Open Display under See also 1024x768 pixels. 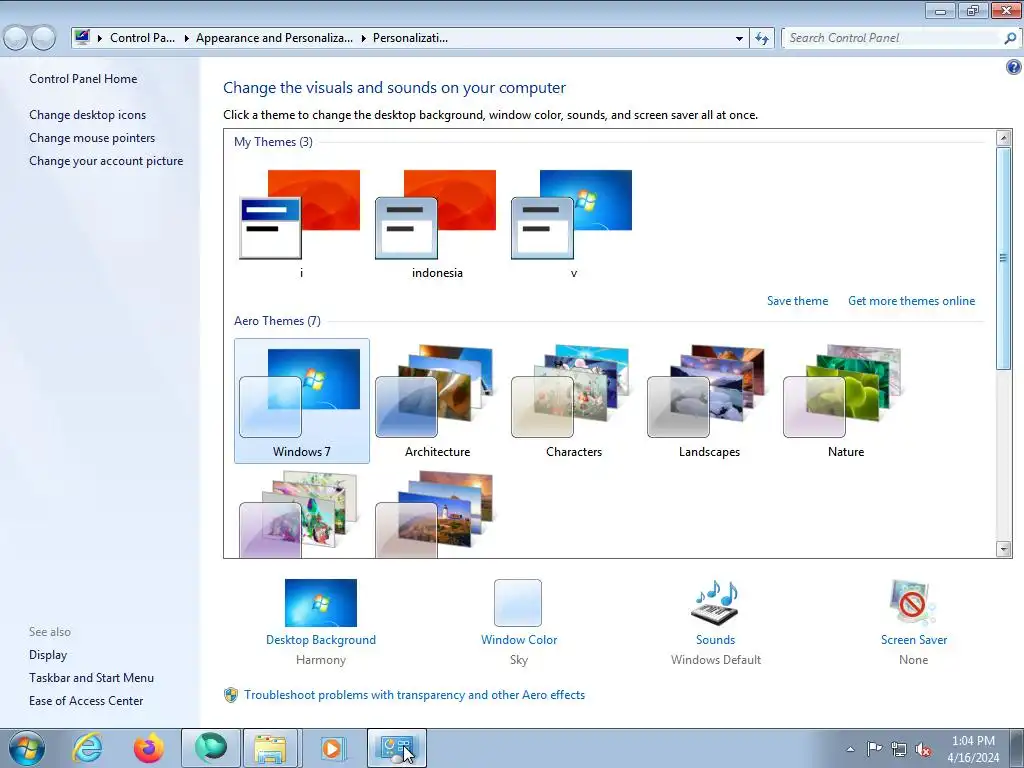click(48, 655)
